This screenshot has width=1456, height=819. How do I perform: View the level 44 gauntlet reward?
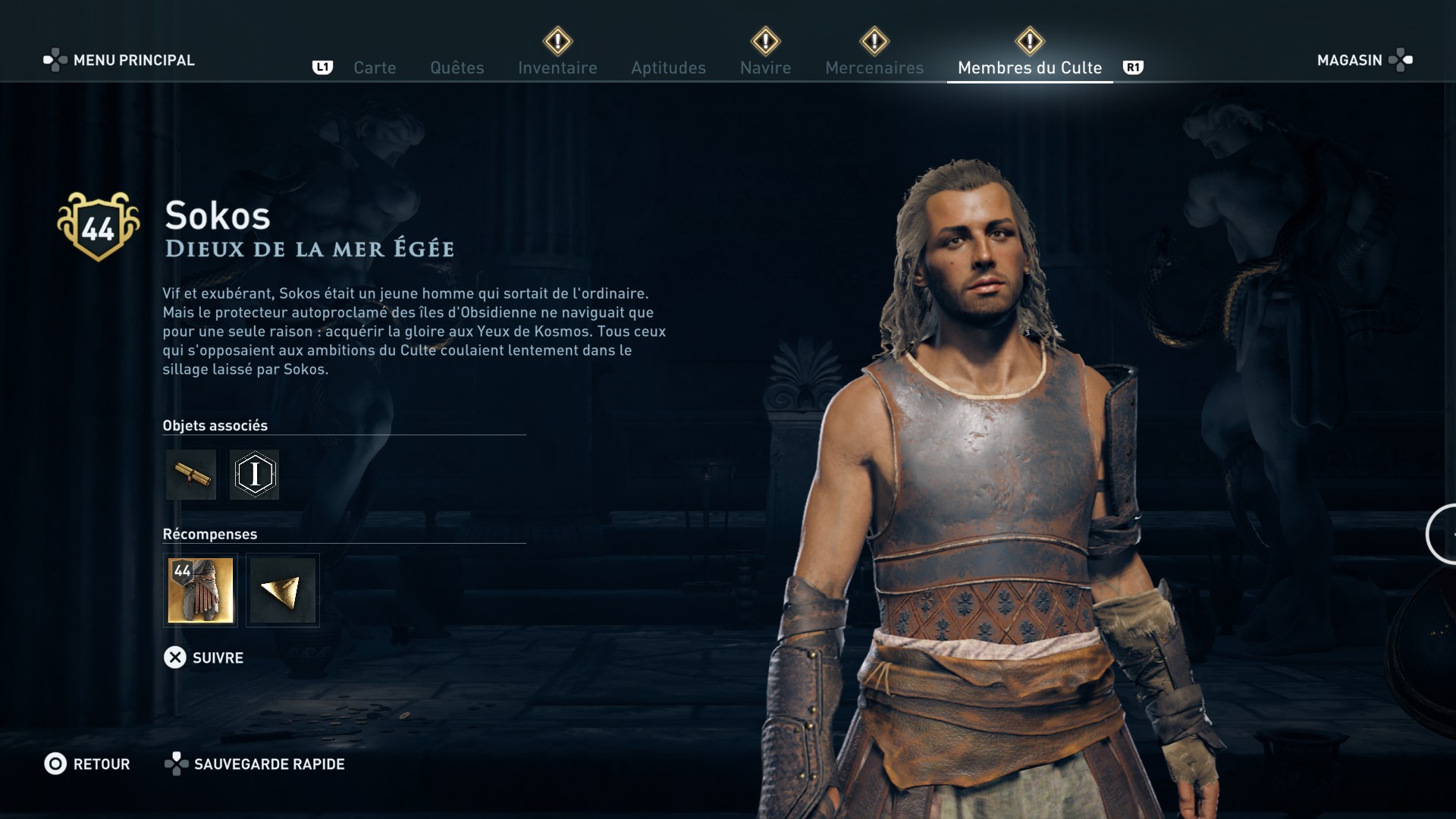(200, 590)
